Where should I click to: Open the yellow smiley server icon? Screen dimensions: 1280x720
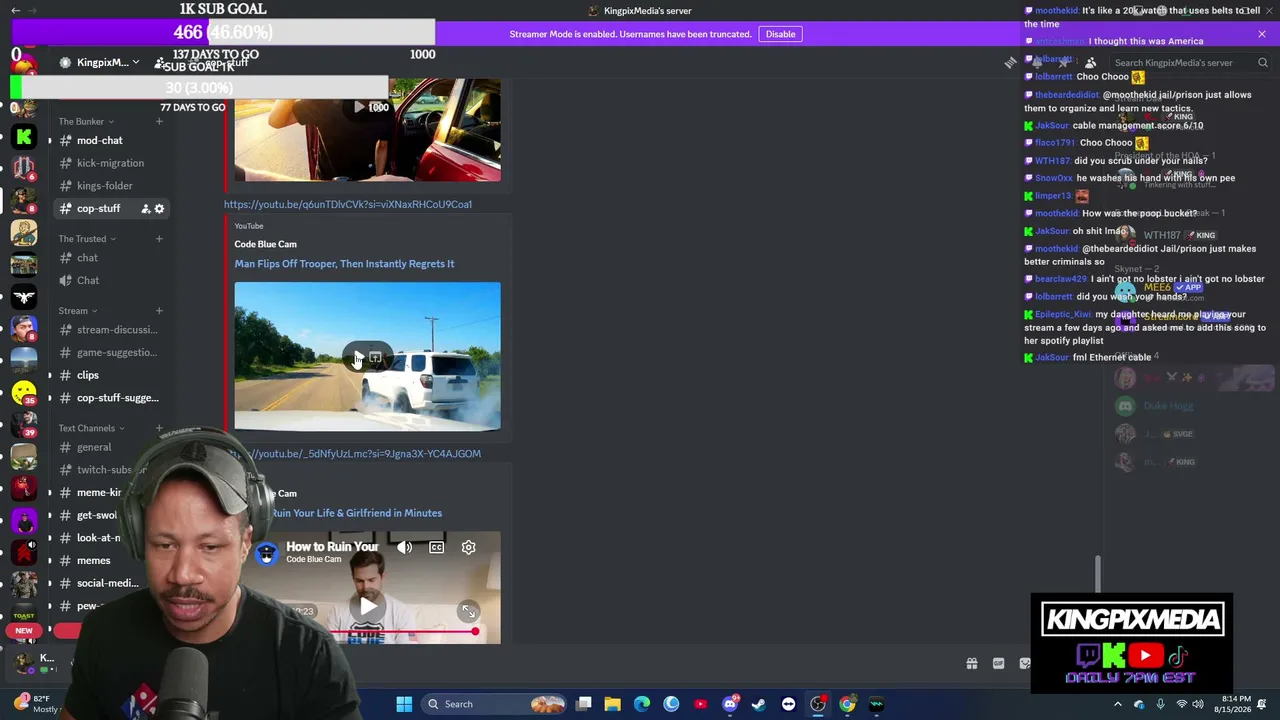click(x=24, y=393)
